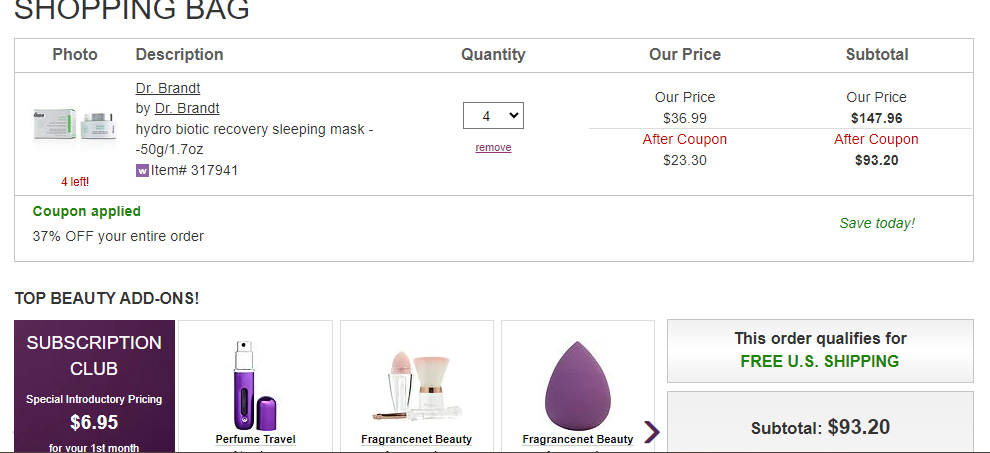Open the Subscription Club promo banner
This screenshot has height=453, width=990.
pos(94,386)
